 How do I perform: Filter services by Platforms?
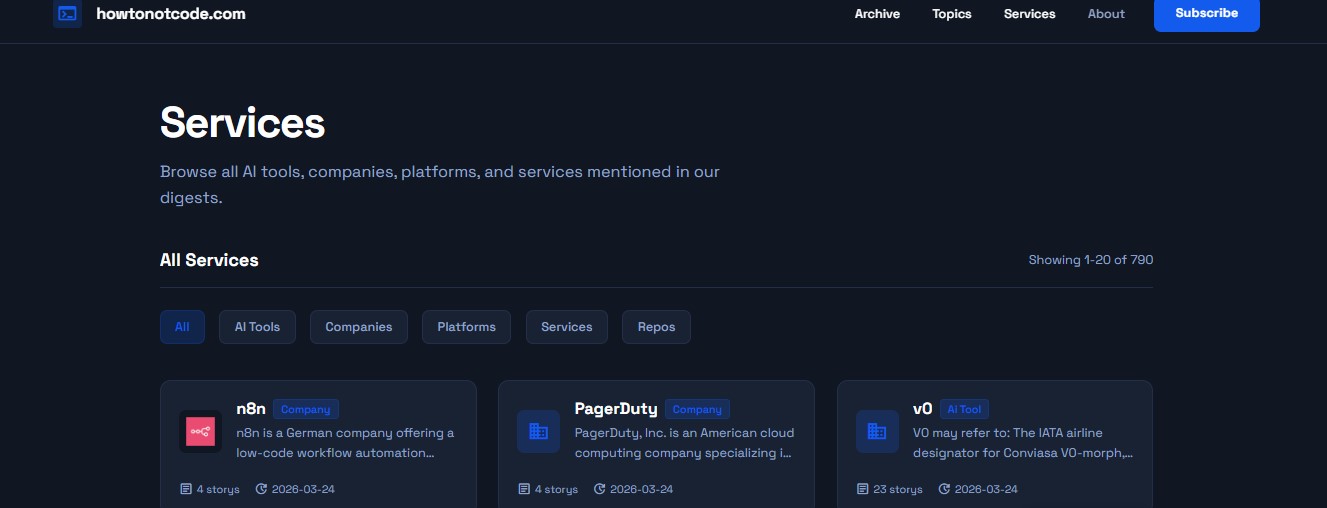(467, 327)
